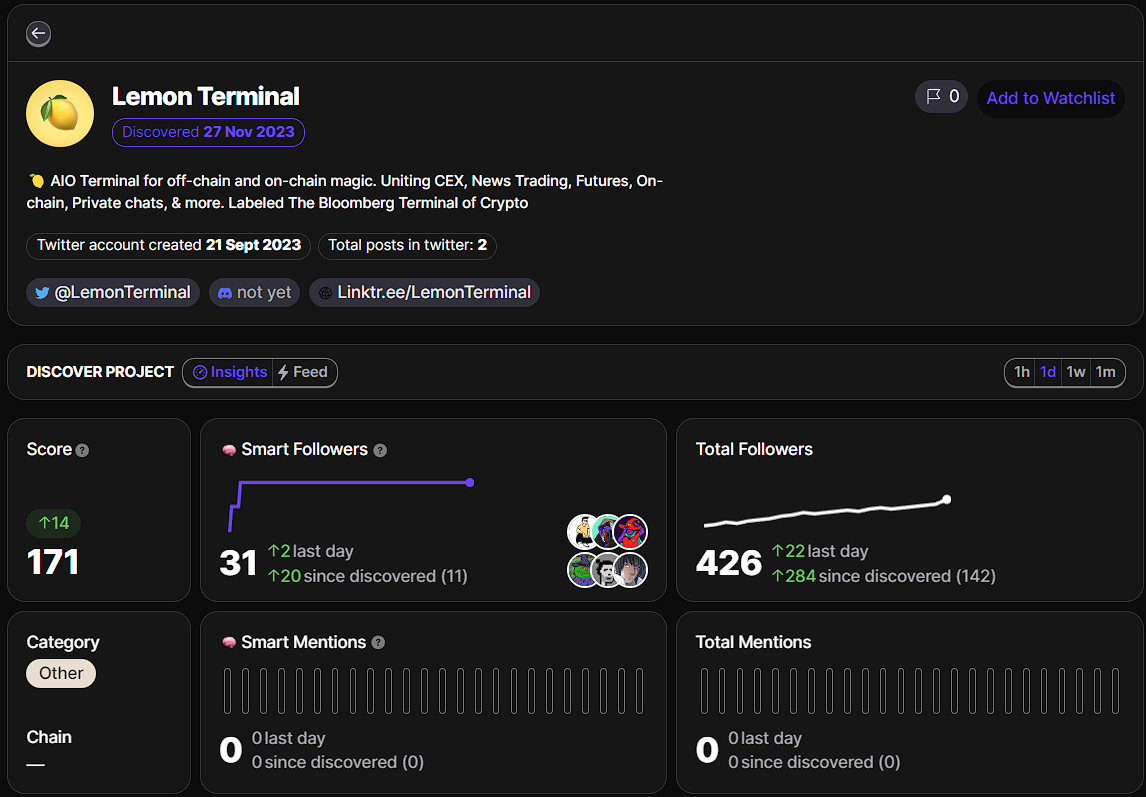Click the 'Other' category tag

pyautogui.click(x=61, y=673)
